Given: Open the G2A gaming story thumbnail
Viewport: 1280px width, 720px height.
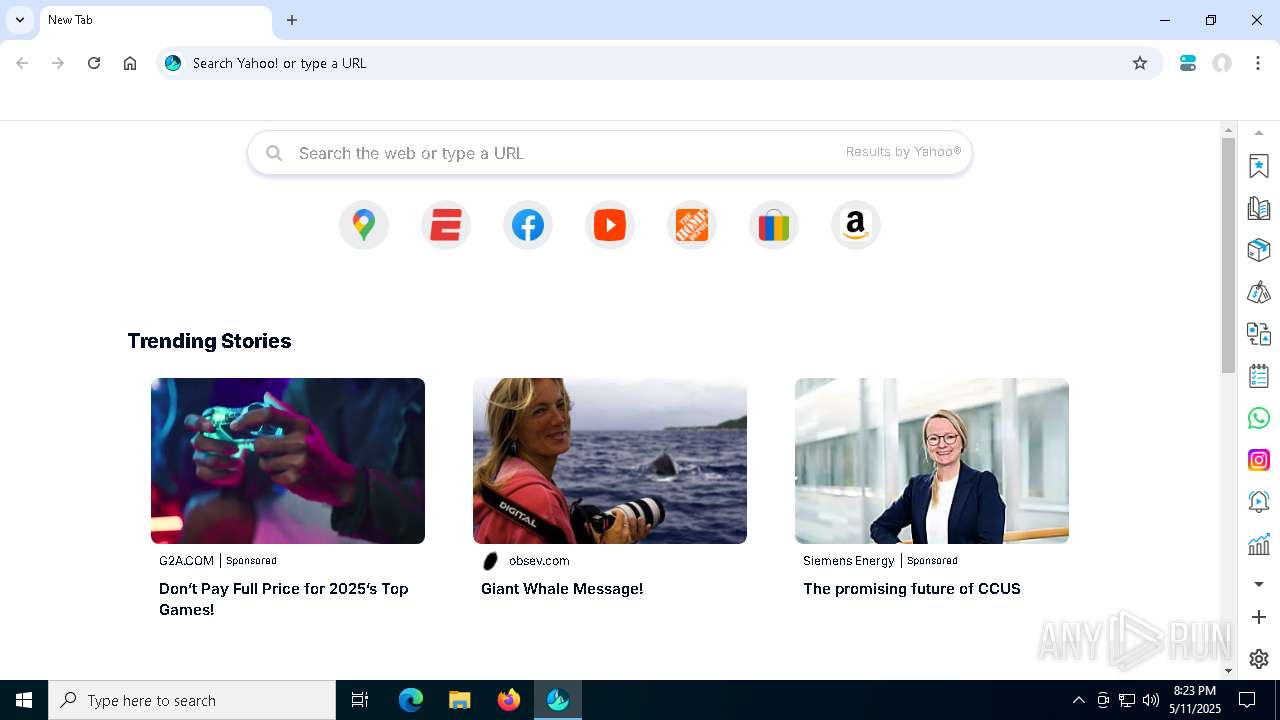Looking at the screenshot, I should (x=288, y=461).
